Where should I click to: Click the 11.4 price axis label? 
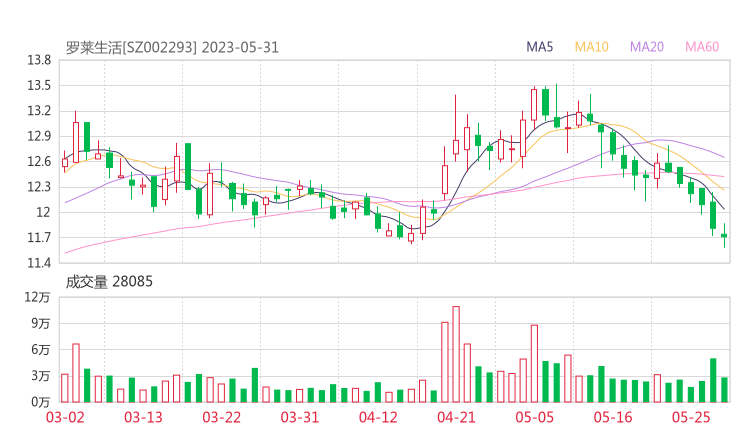click(x=39, y=263)
